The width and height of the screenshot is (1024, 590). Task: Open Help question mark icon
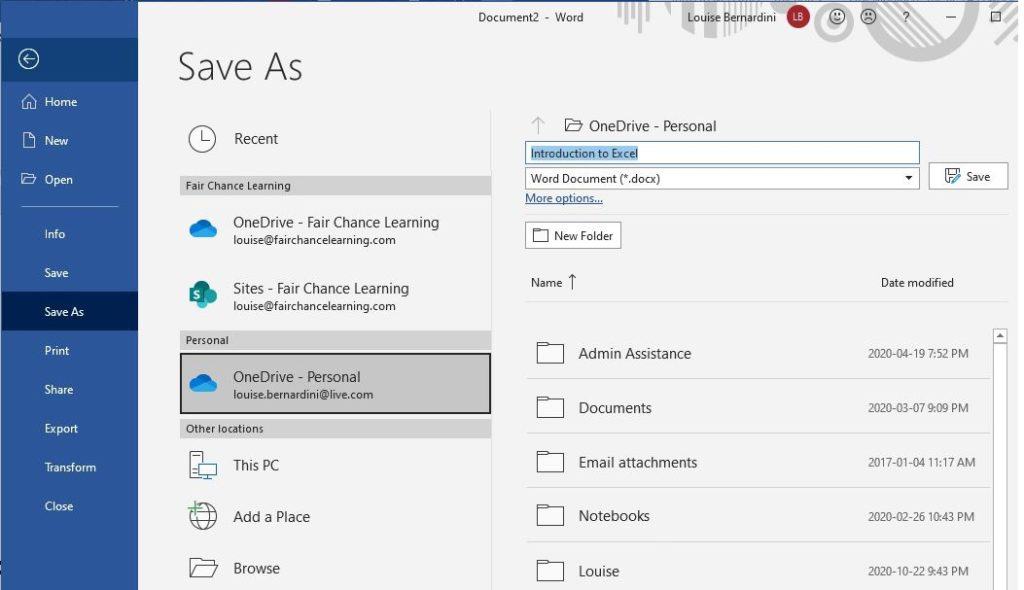point(906,17)
